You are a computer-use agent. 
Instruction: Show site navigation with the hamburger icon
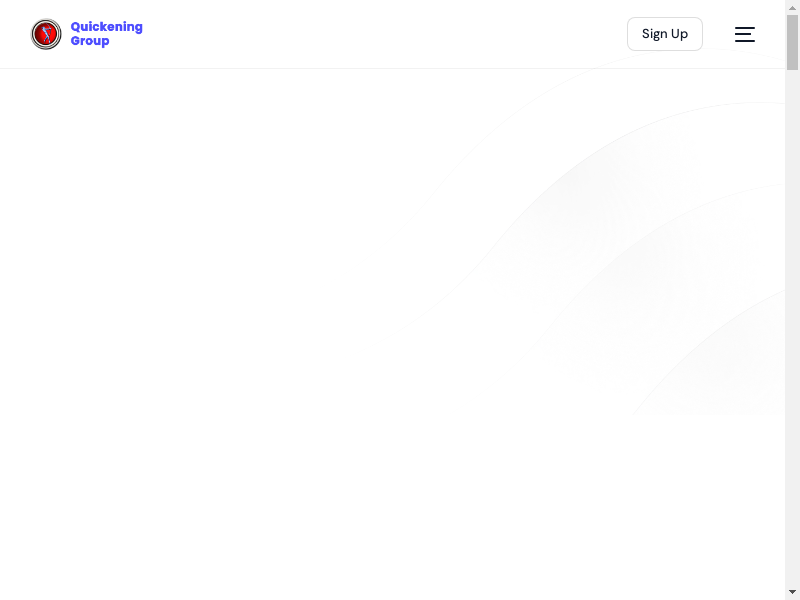coord(745,34)
